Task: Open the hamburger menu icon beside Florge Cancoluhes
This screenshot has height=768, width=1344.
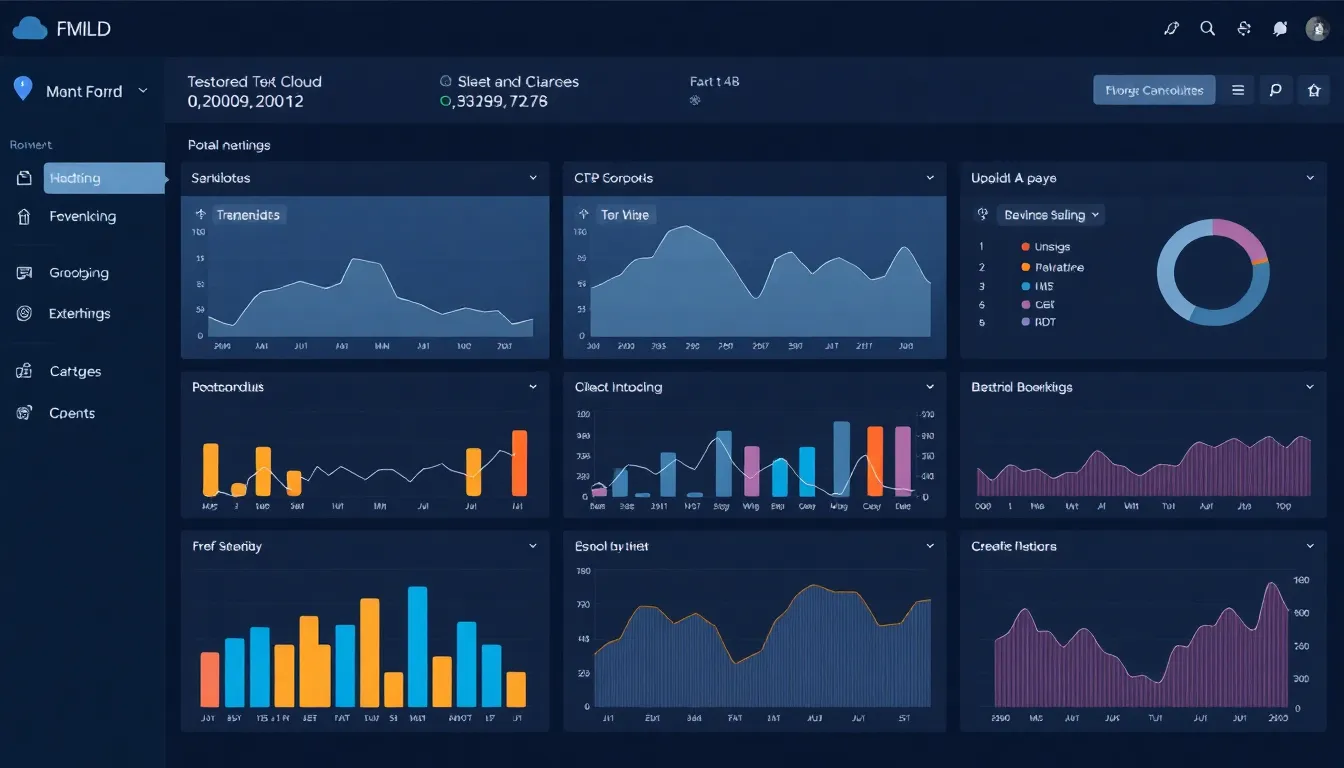Action: (1237, 89)
